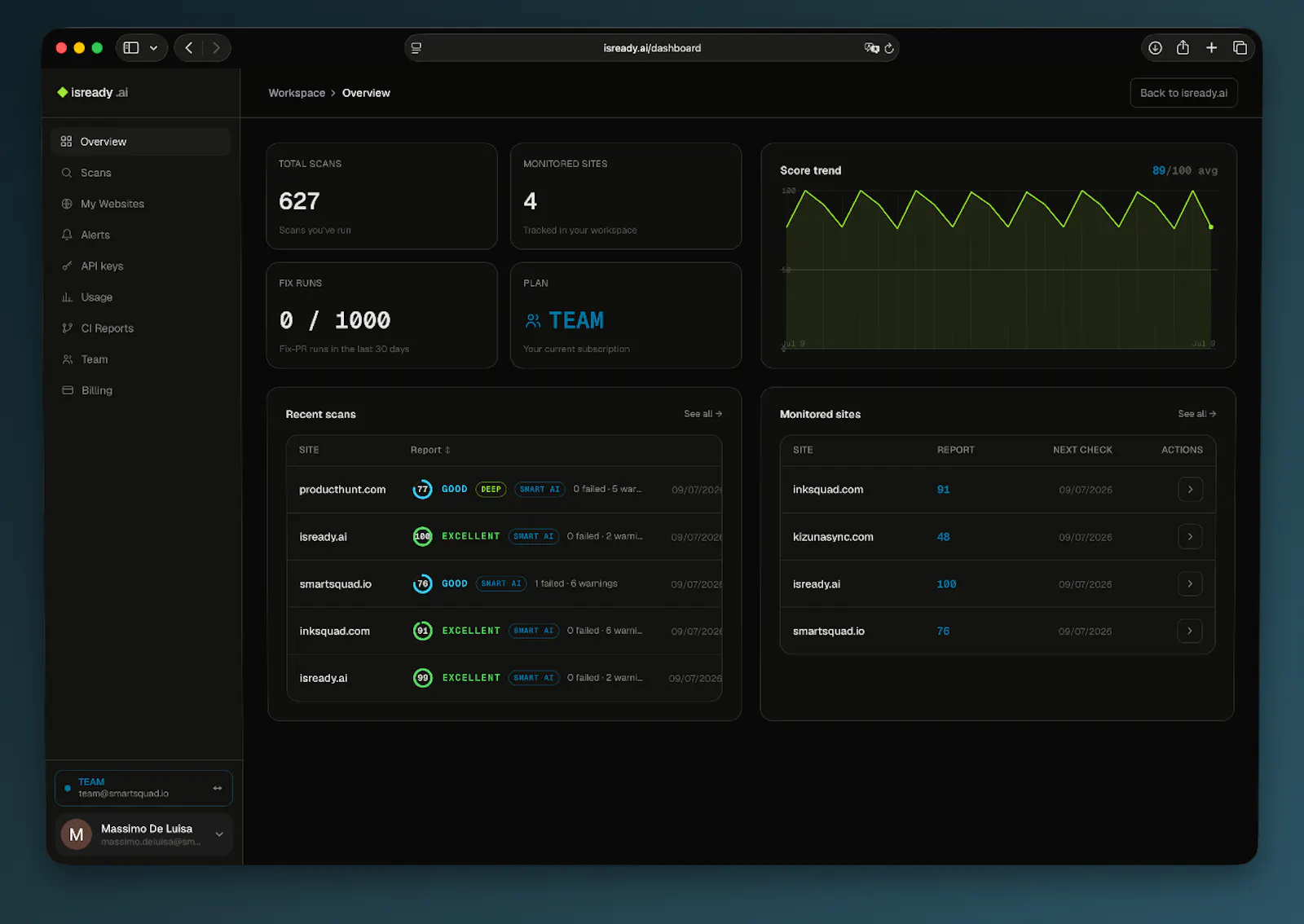Open smartsquad.io recent scan row
The image size is (1304, 924).
(x=504, y=584)
